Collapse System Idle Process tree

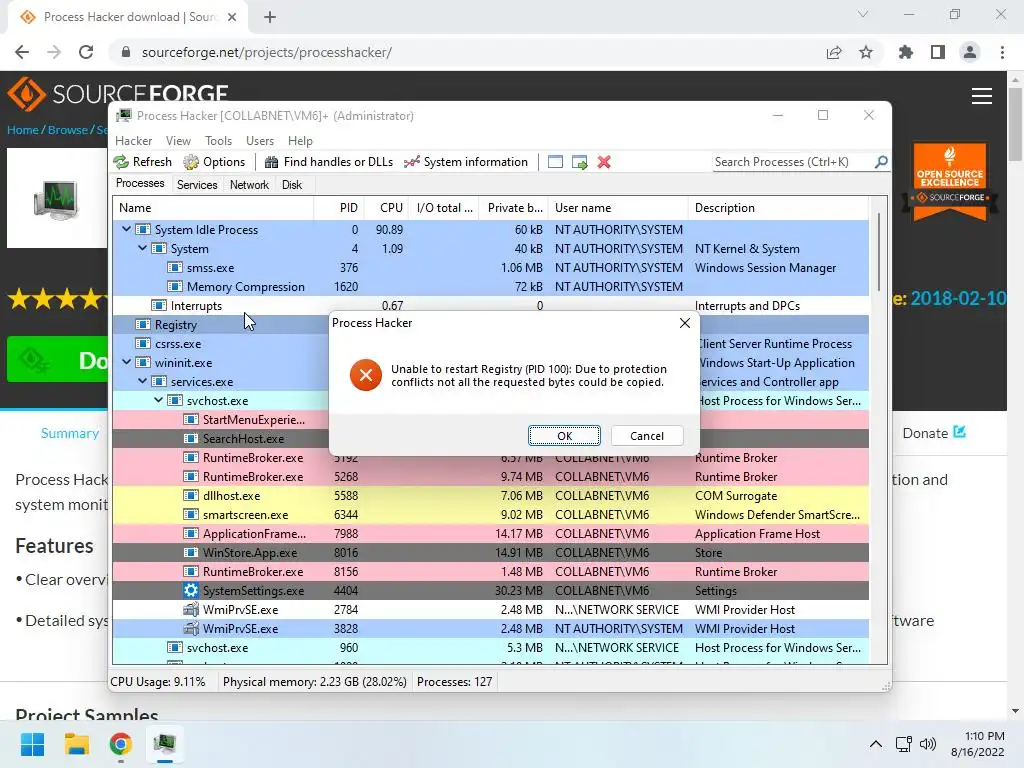(x=127, y=229)
